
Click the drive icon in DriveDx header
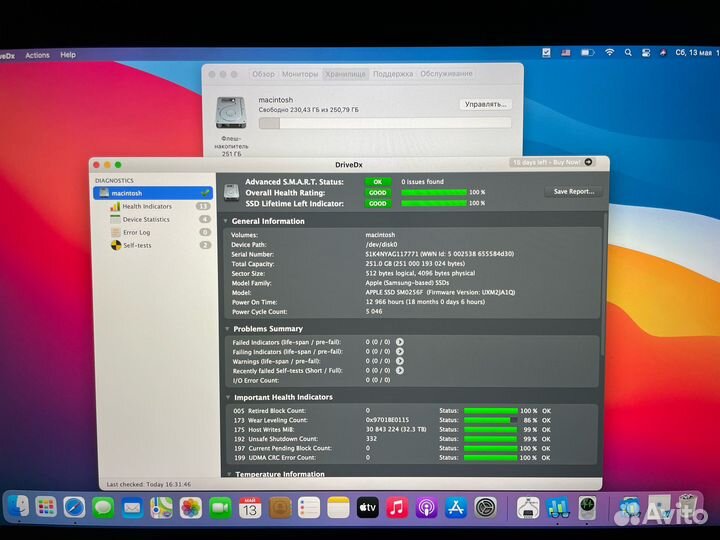(x=231, y=192)
